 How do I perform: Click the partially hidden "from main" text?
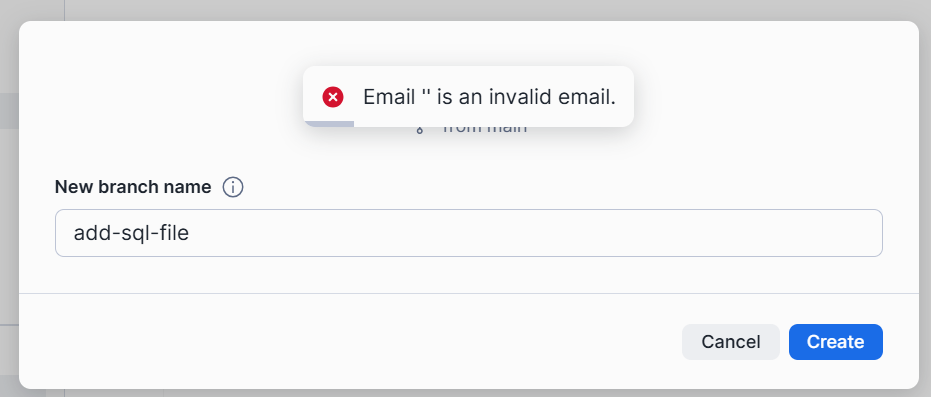pyautogui.click(x=485, y=129)
